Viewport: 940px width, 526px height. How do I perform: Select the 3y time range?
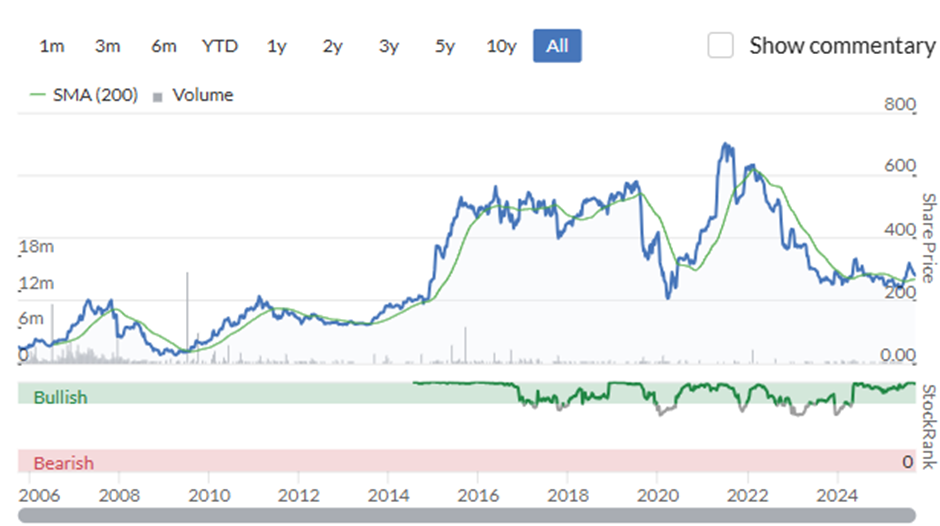coord(389,46)
